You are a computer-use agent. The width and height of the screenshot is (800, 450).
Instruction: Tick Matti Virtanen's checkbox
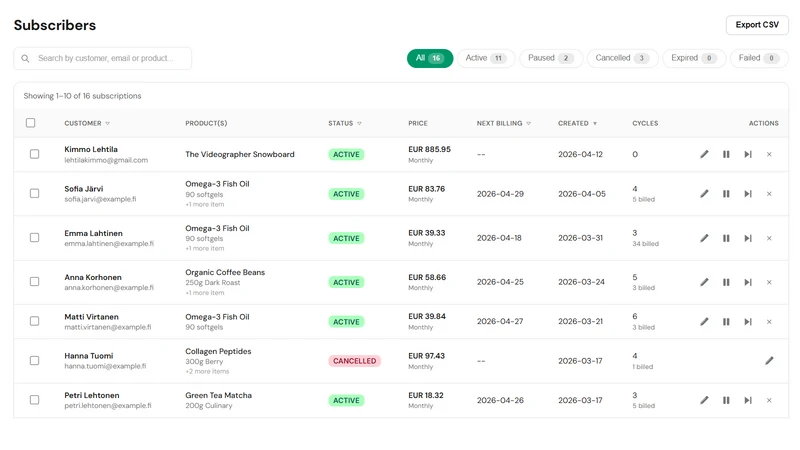pyautogui.click(x=34, y=321)
